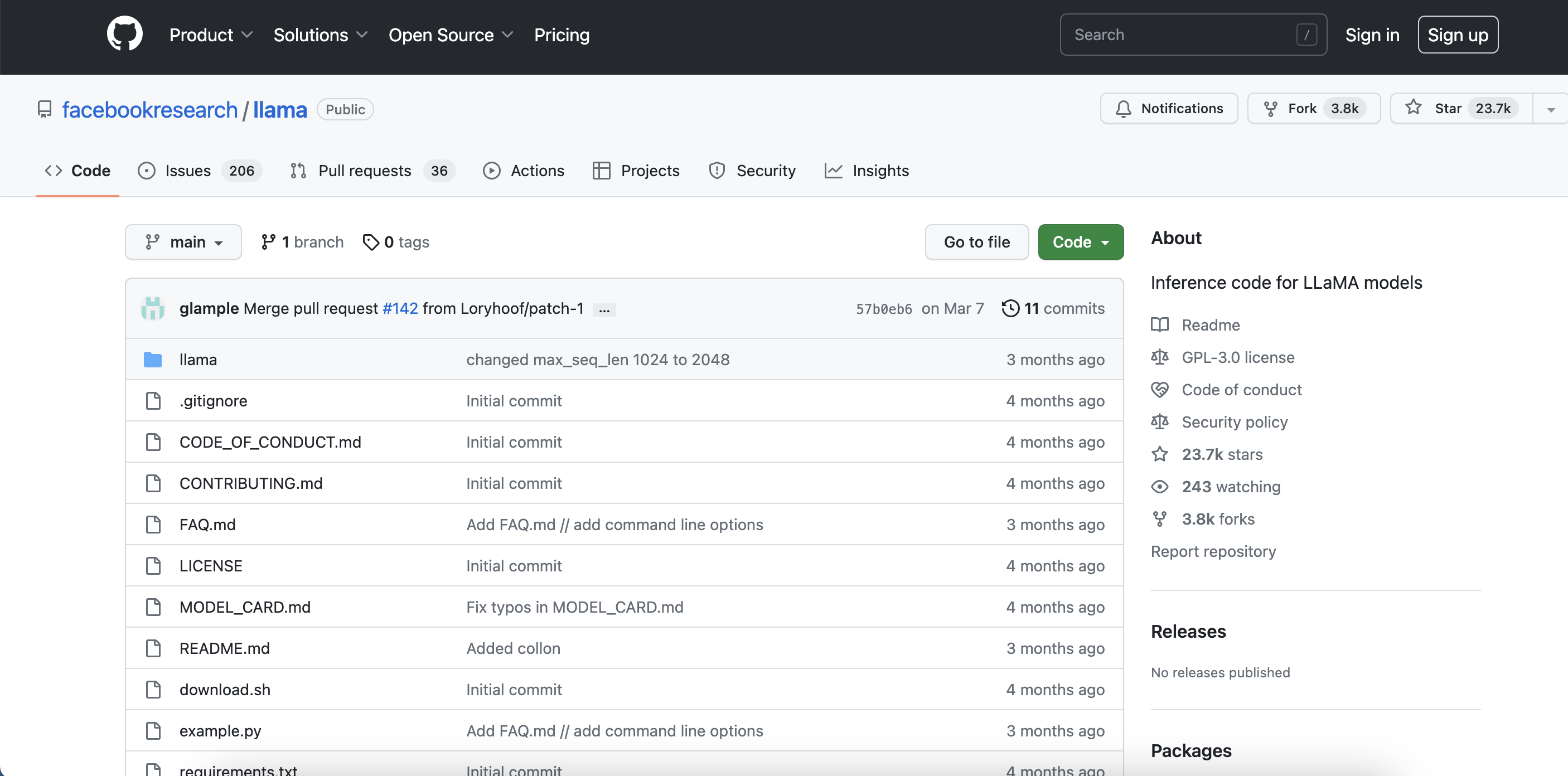Click the fork icon in Fork button

coord(1270,109)
